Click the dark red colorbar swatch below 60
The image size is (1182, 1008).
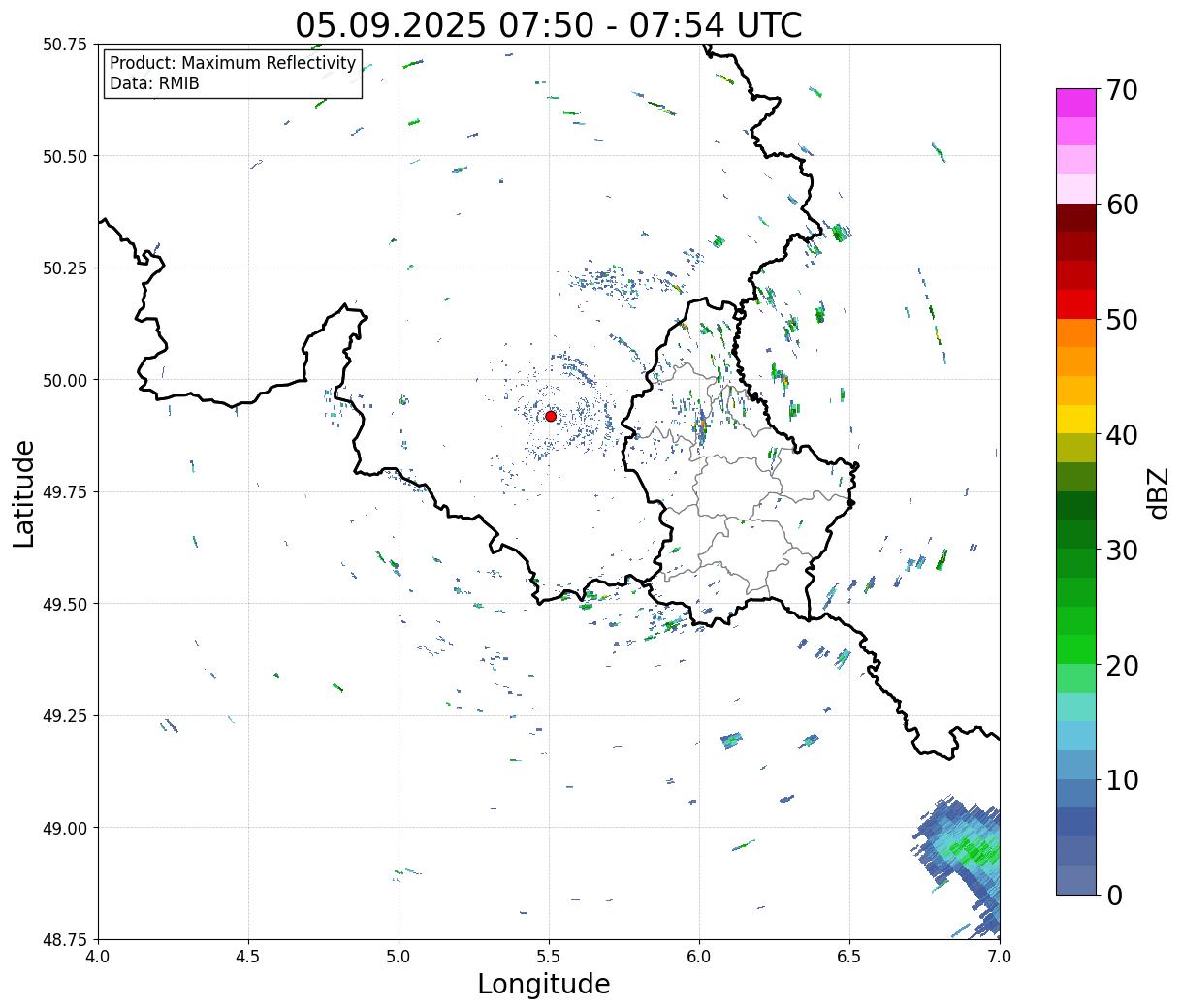click(1076, 218)
